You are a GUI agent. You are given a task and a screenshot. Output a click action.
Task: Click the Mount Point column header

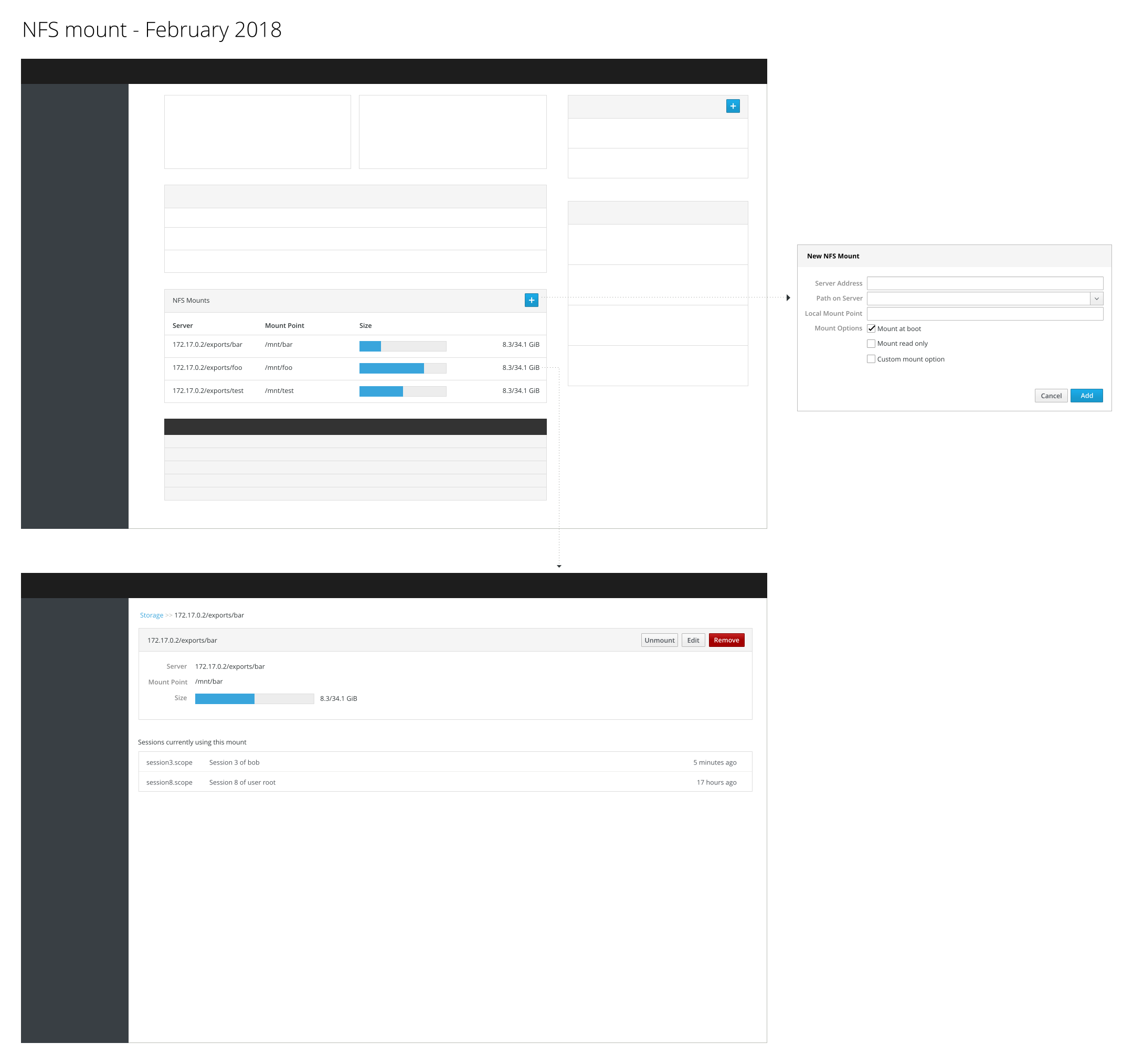click(x=284, y=325)
